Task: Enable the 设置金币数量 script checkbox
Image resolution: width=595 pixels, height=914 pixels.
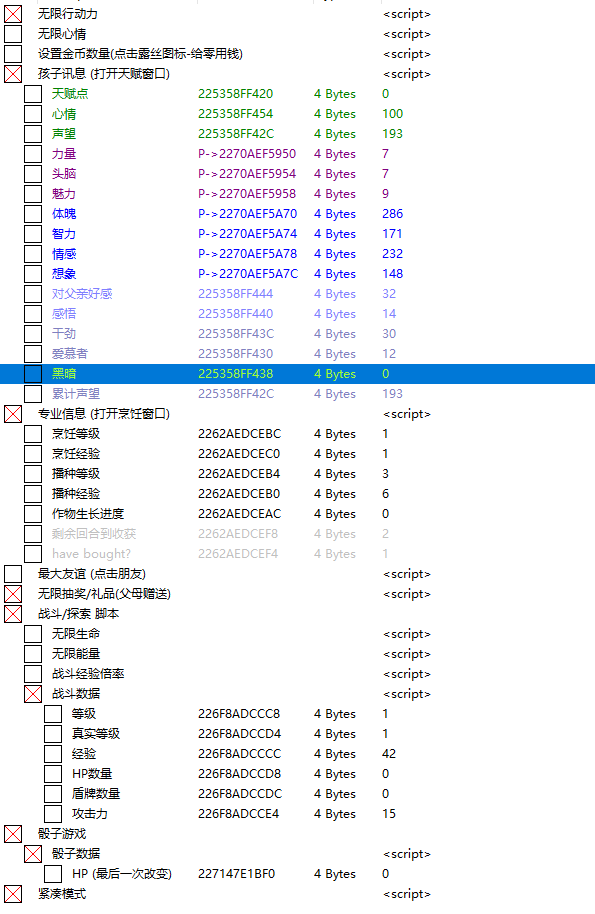Action: pos(13,54)
